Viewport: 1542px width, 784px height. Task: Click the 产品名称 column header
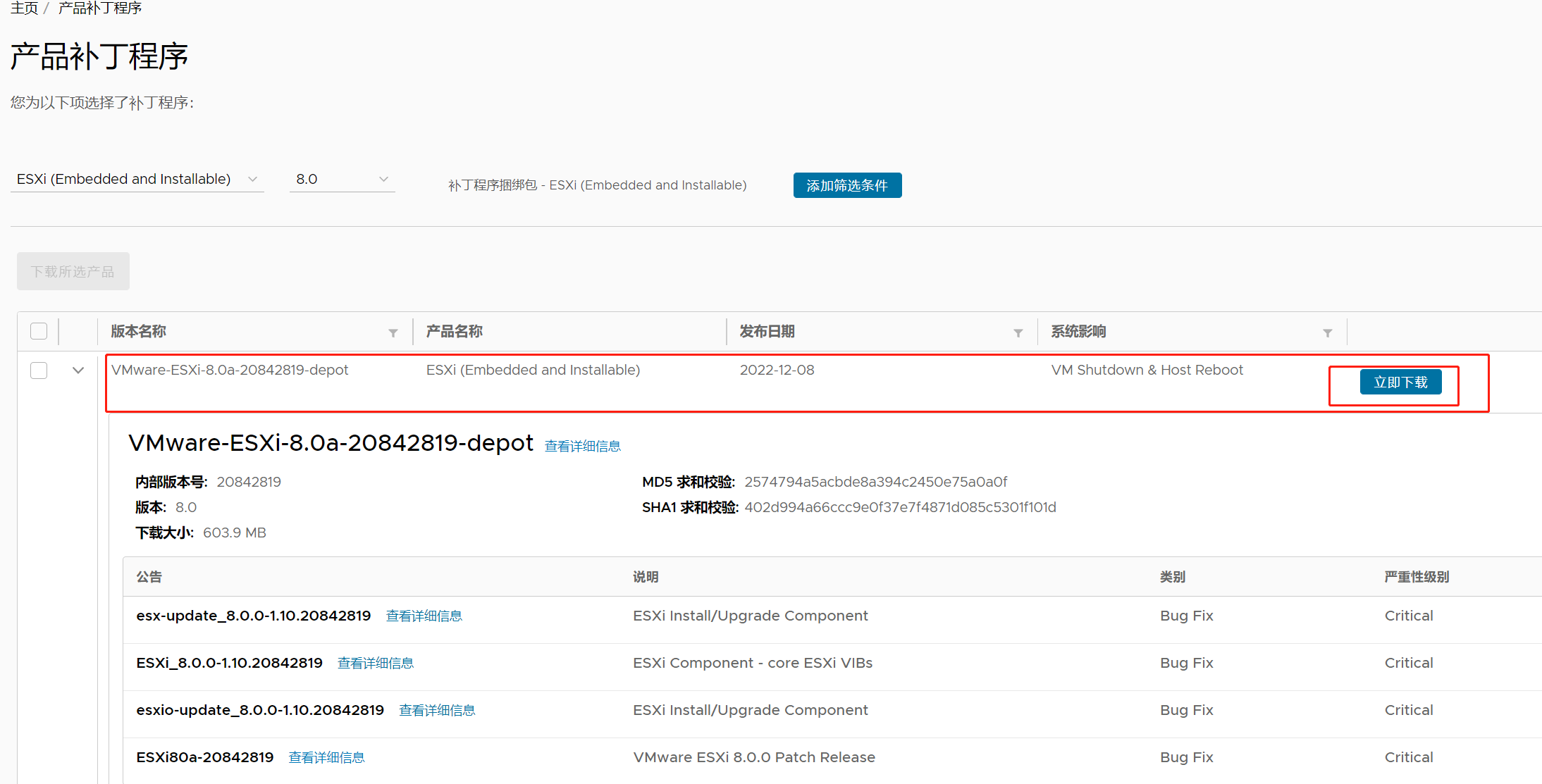point(455,331)
